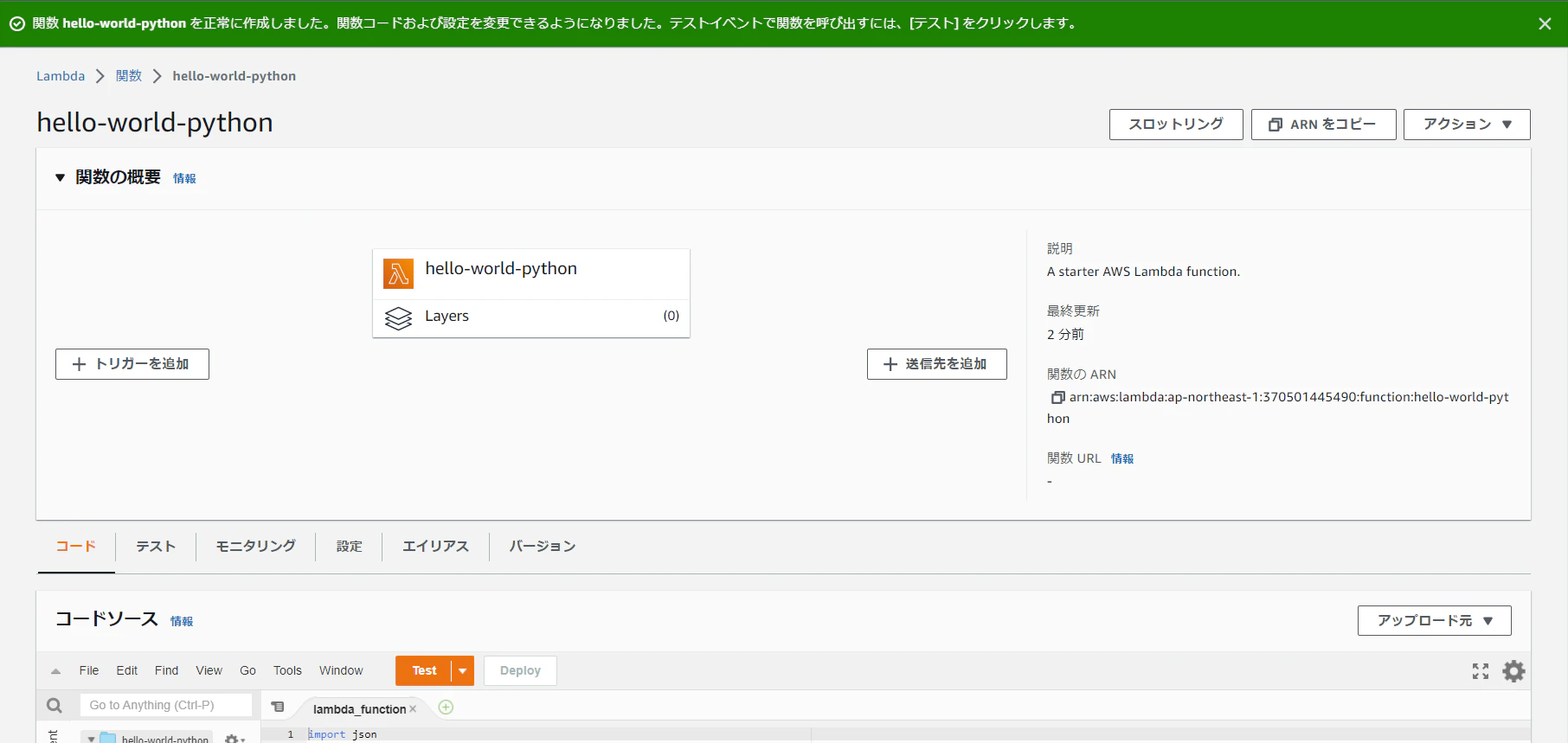
Task: Copy function ARN using the copy icon
Action: (1057, 398)
